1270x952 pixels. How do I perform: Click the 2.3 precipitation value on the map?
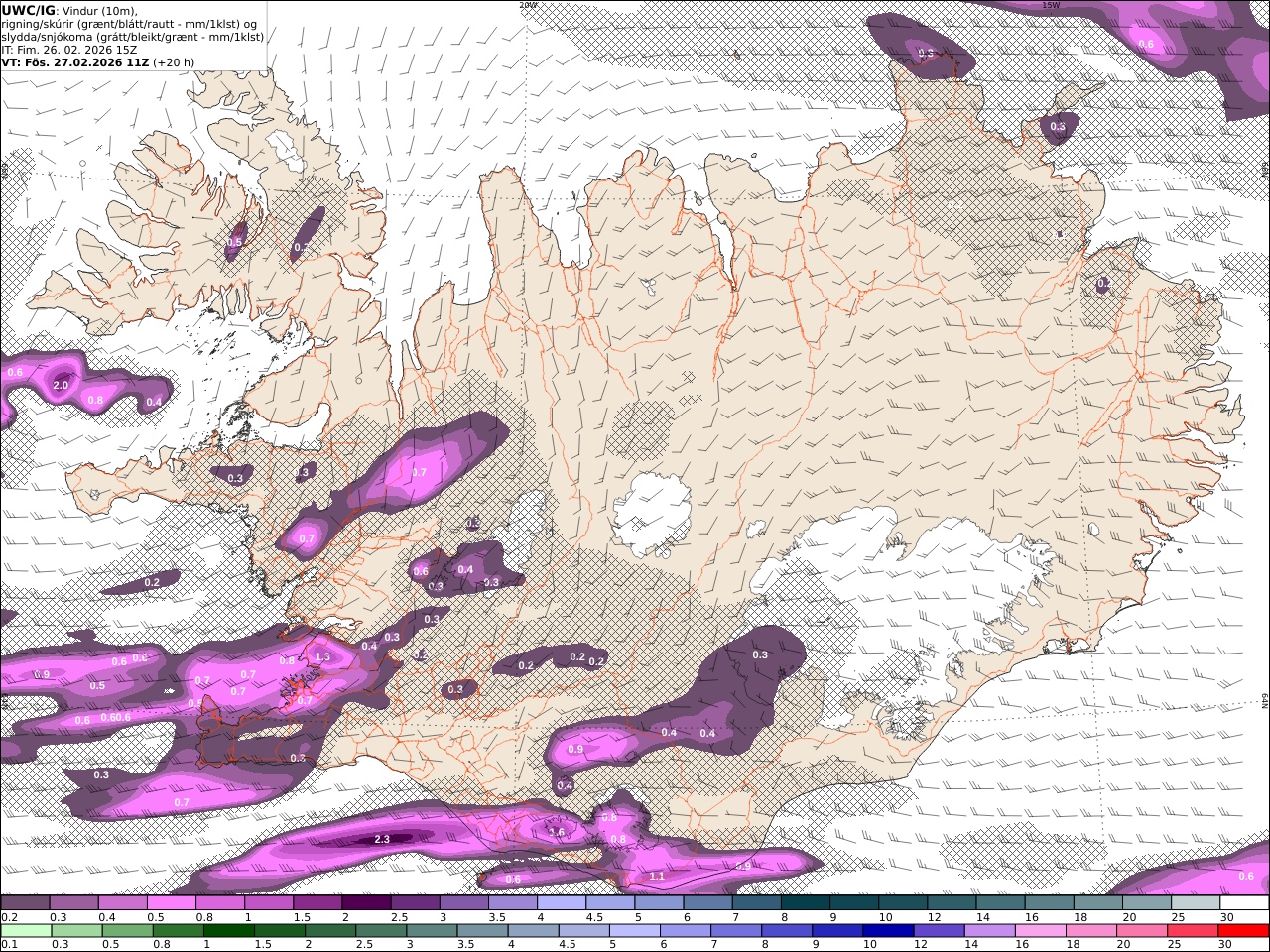(382, 839)
